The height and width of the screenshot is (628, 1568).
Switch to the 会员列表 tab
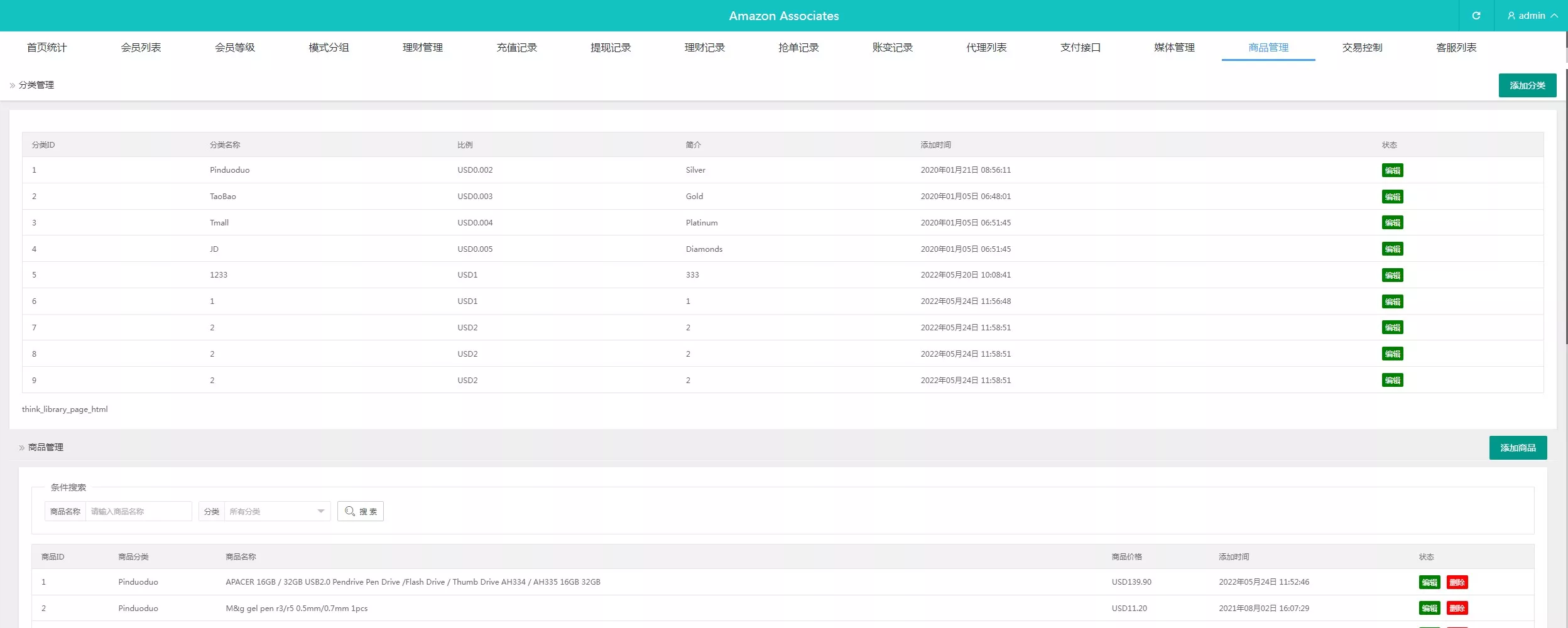(x=141, y=48)
